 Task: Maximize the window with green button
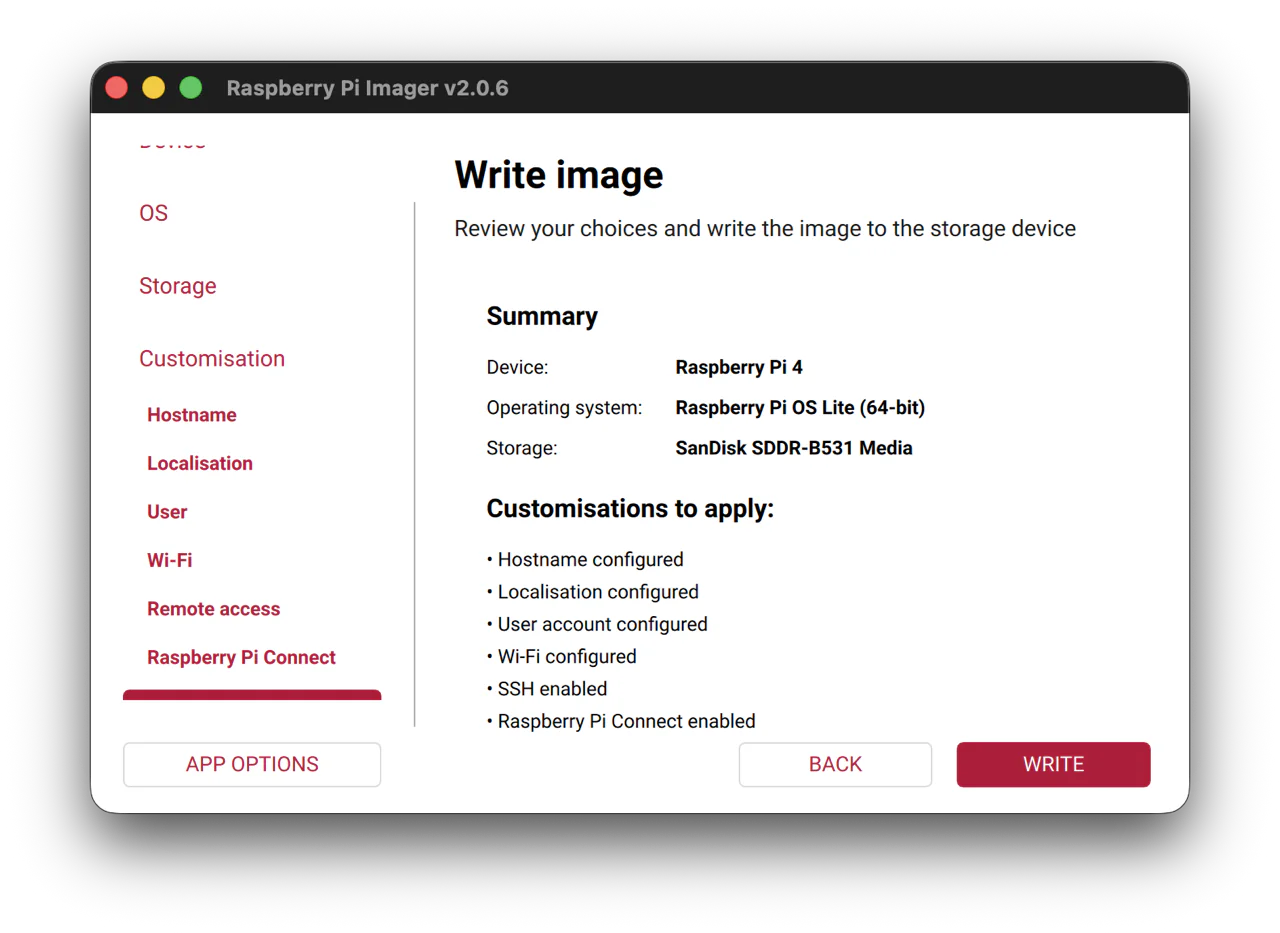coord(190,88)
